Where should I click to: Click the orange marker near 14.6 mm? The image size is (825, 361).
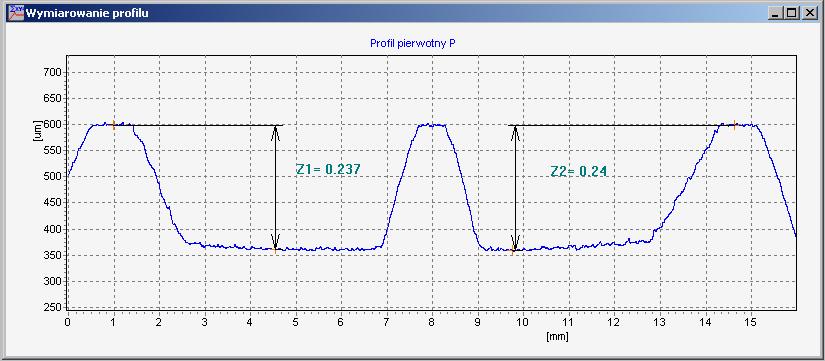pos(735,125)
